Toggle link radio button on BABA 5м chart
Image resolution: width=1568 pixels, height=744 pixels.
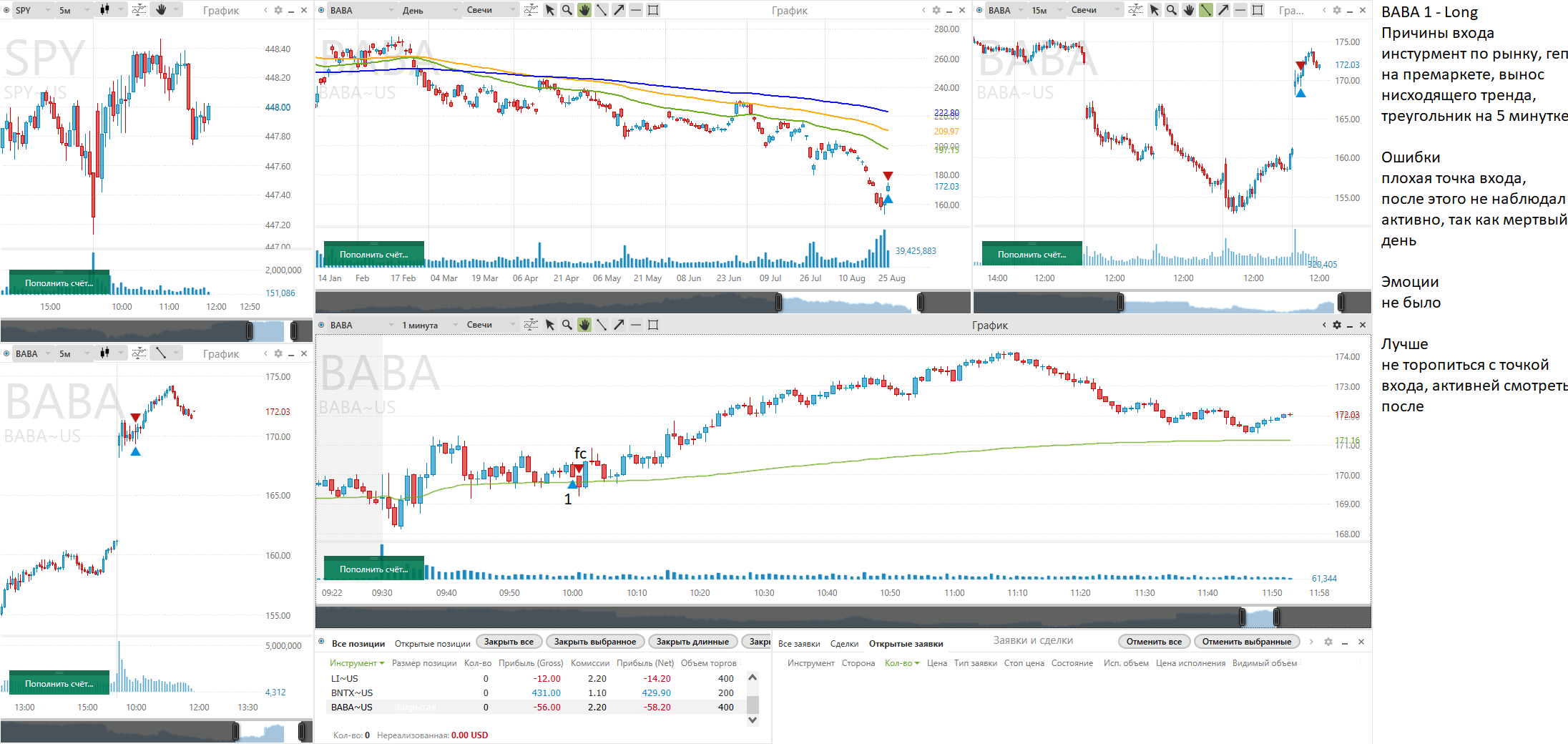pyautogui.click(x=6, y=353)
